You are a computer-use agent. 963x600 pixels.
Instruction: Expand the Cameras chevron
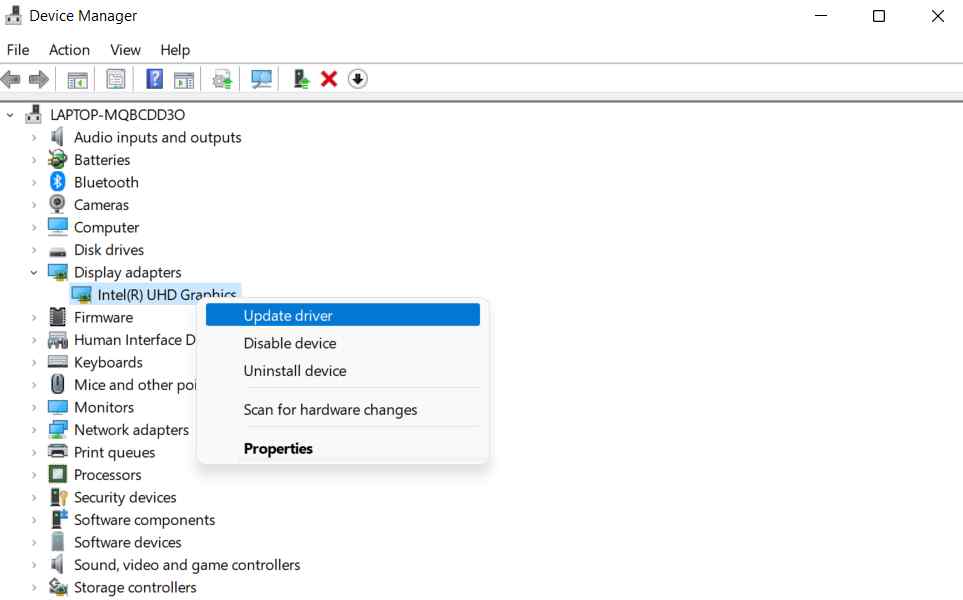click(x=34, y=205)
